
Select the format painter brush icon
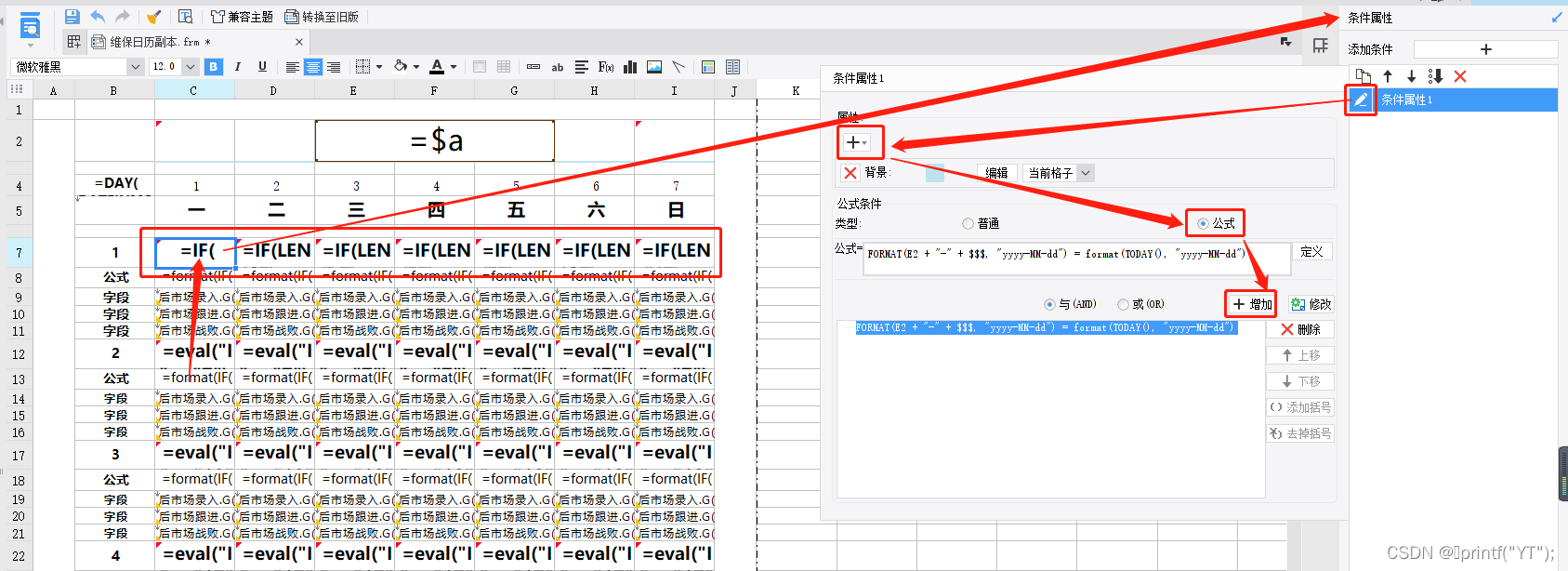click(154, 17)
